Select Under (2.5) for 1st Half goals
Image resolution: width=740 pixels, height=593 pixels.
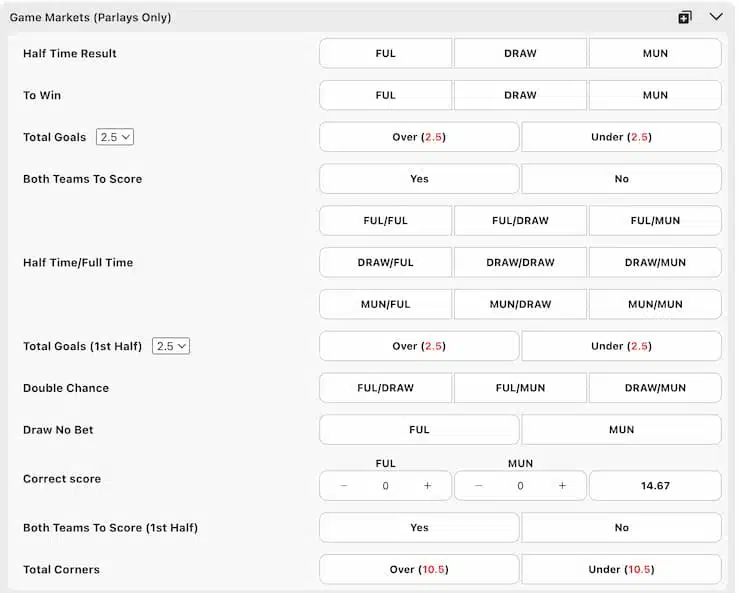(x=622, y=346)
